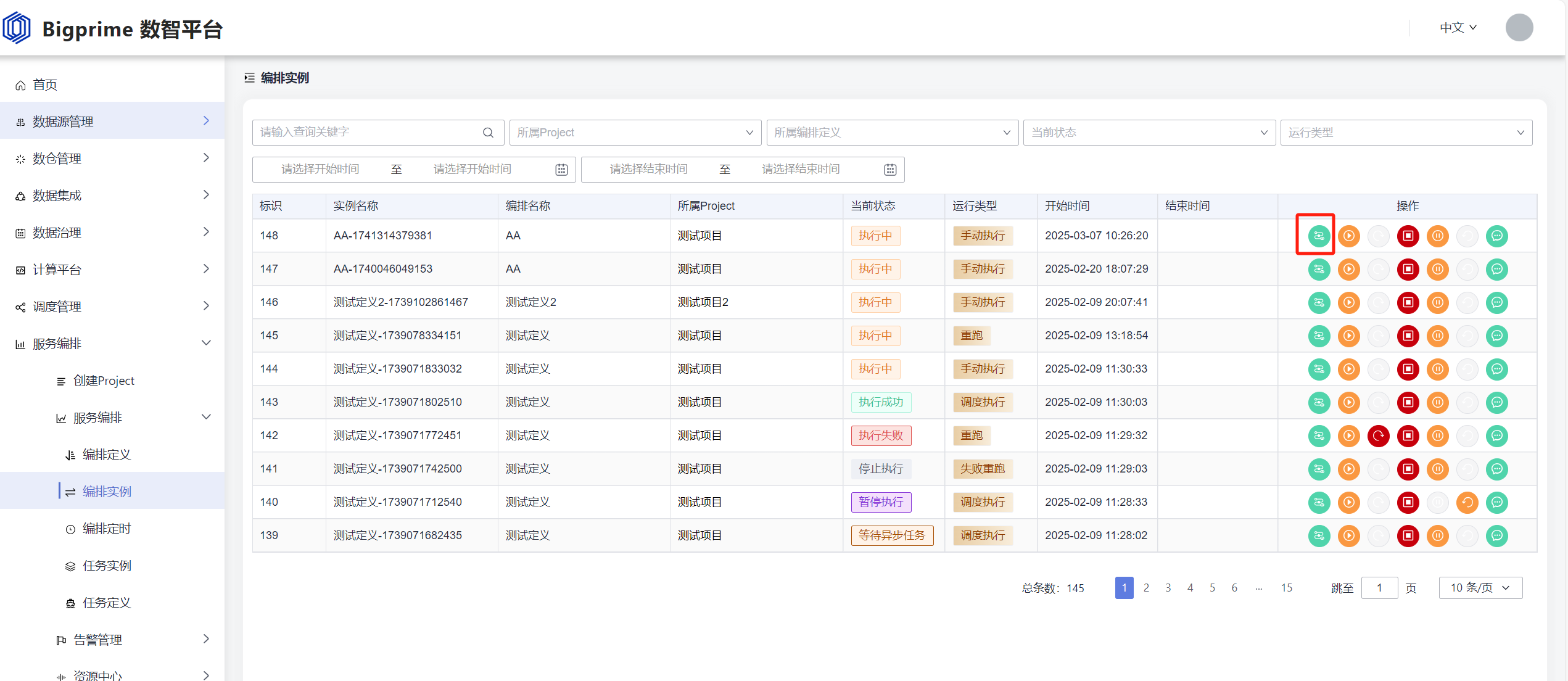Click the stop icon for instance 144

(x=1408, y=369)
